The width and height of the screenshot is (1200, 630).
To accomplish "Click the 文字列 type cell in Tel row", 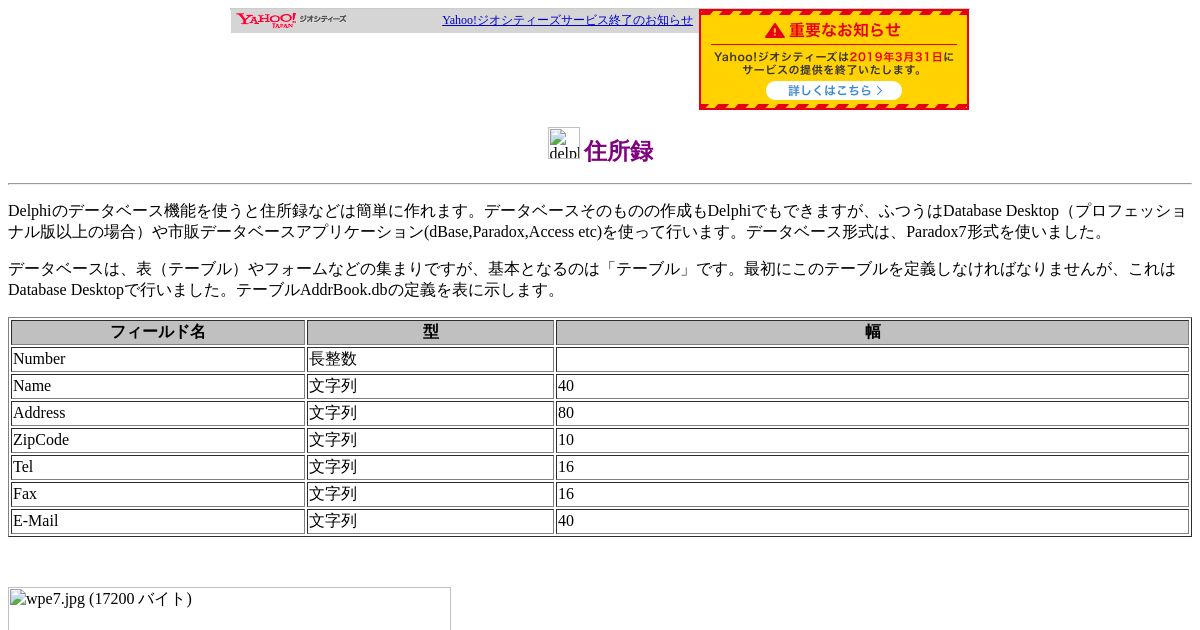I will pyautogui.click(x=430, y=467).
